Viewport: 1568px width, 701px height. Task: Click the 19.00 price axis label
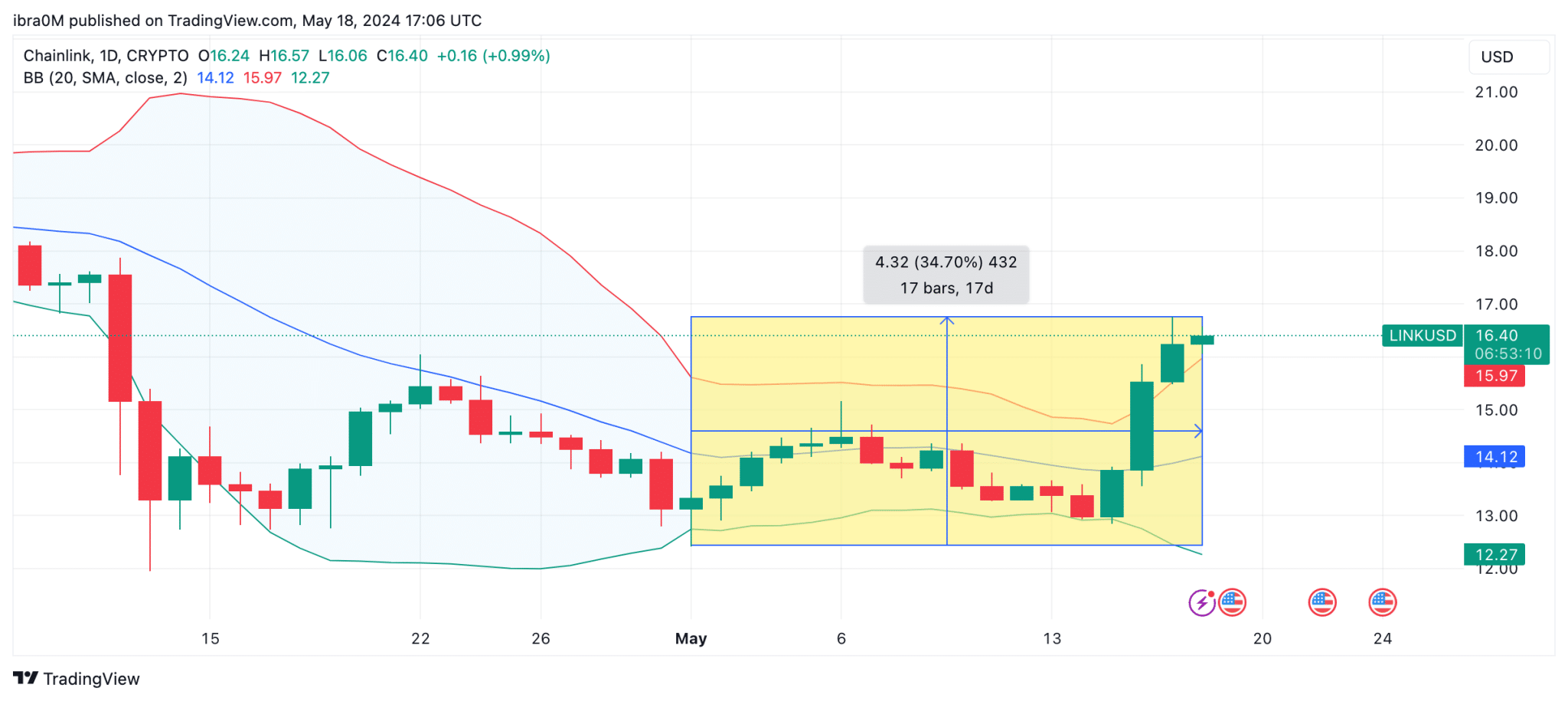[x=1496, y=198]
